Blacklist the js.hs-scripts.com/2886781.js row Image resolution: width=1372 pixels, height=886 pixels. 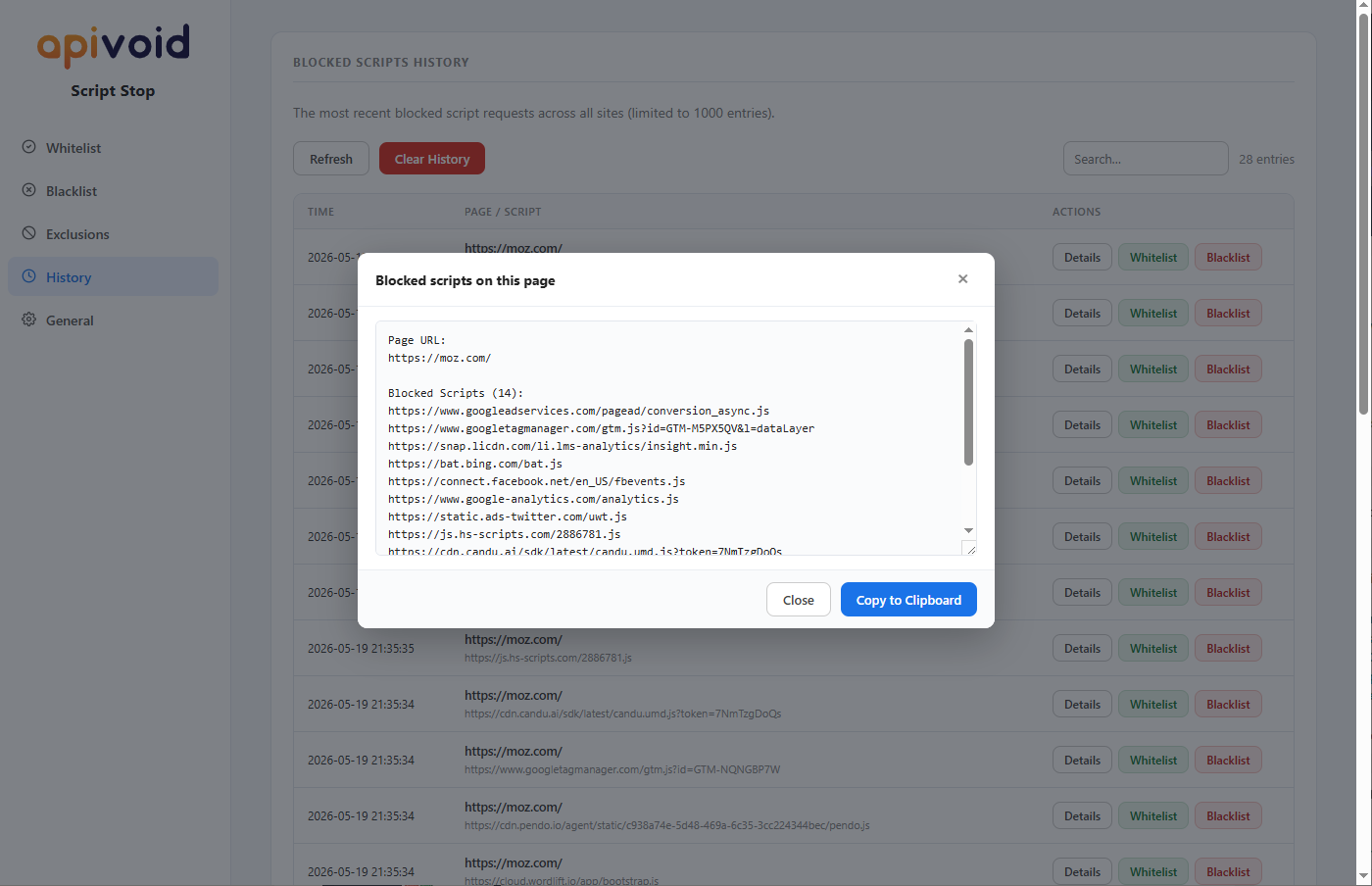tap(1228, 649)
